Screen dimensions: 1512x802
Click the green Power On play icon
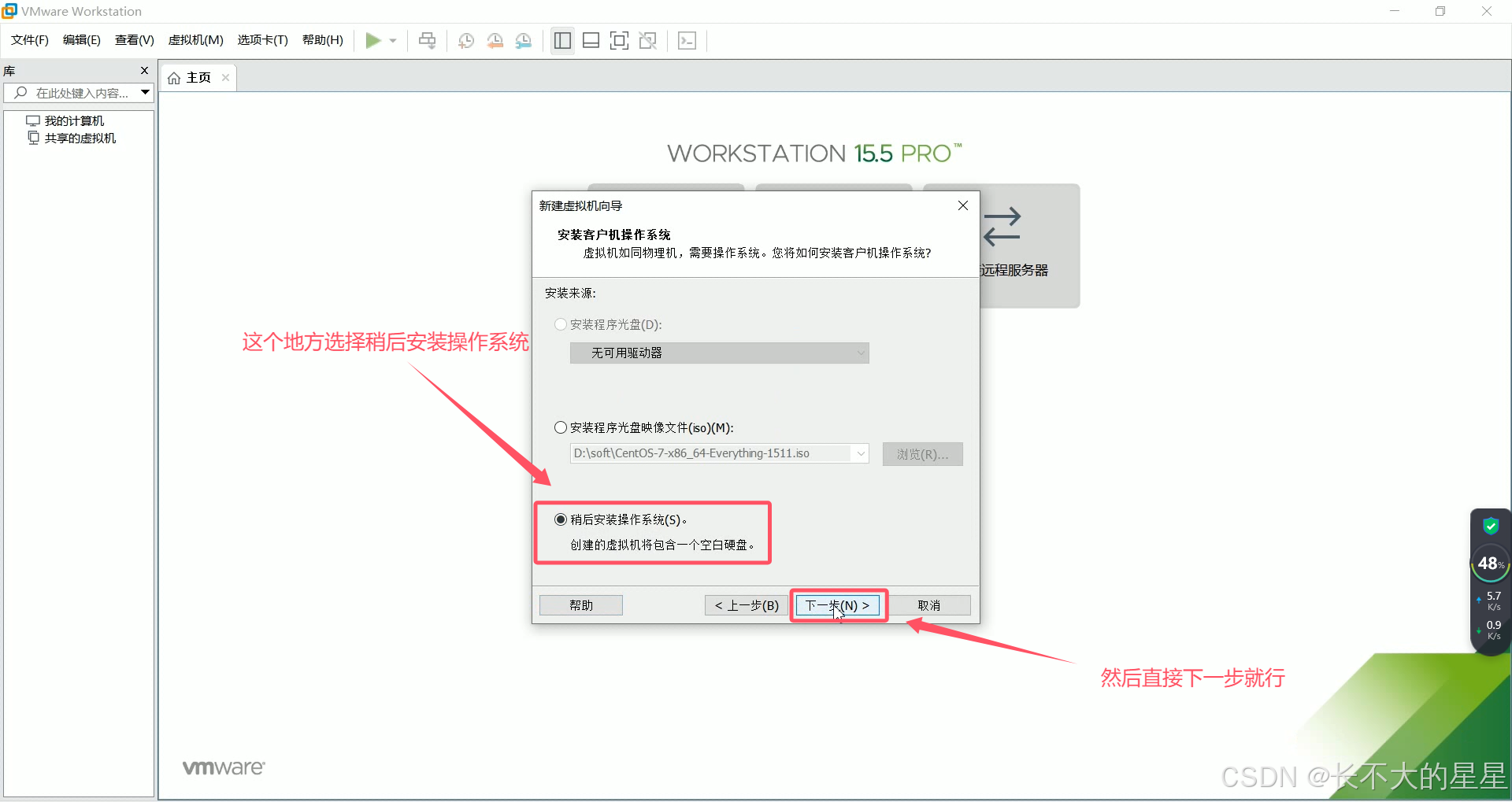(373, 40)
